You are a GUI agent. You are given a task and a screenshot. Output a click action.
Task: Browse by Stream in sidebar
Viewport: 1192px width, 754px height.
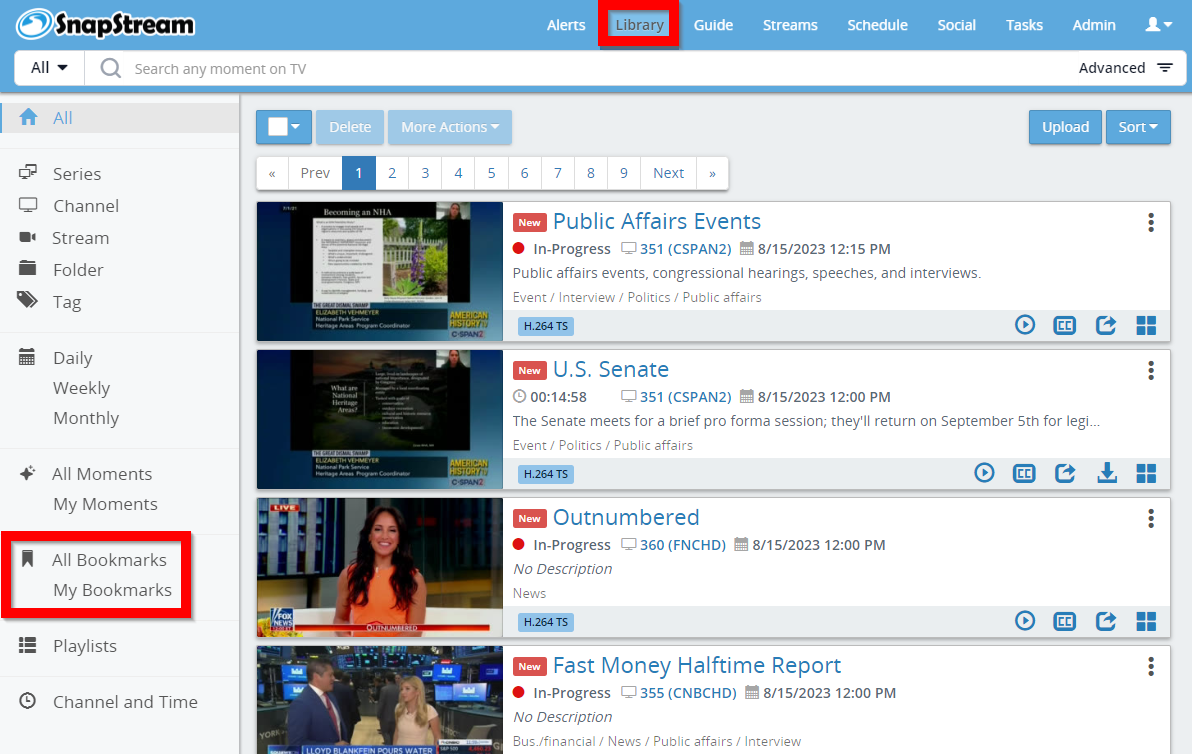(x=80, y=238)
